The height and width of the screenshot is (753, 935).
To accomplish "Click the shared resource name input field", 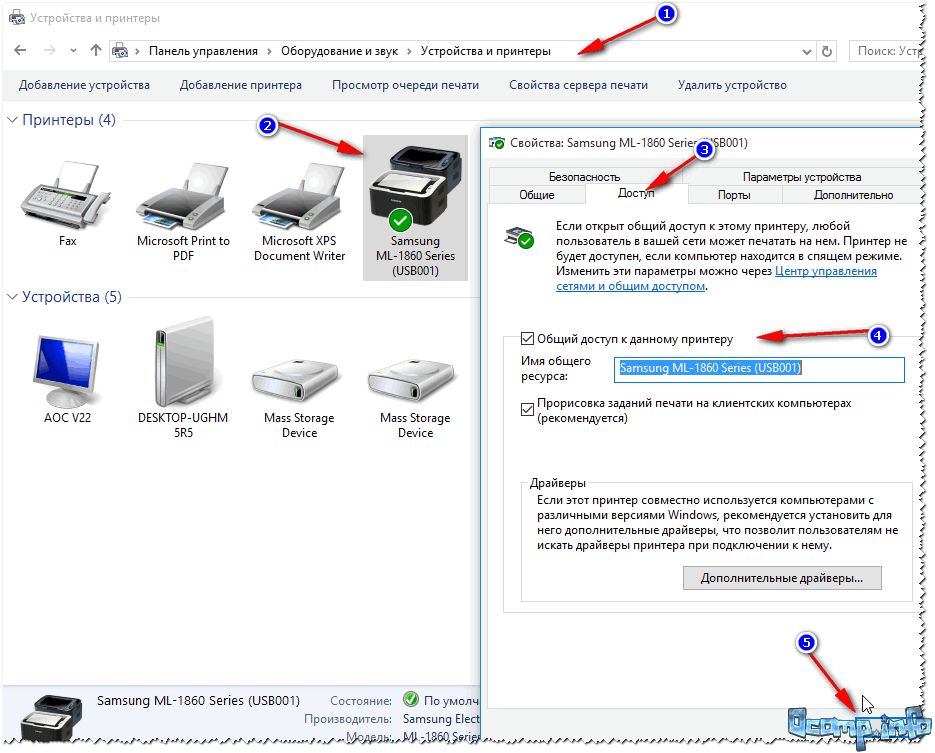I will point(758,368).
